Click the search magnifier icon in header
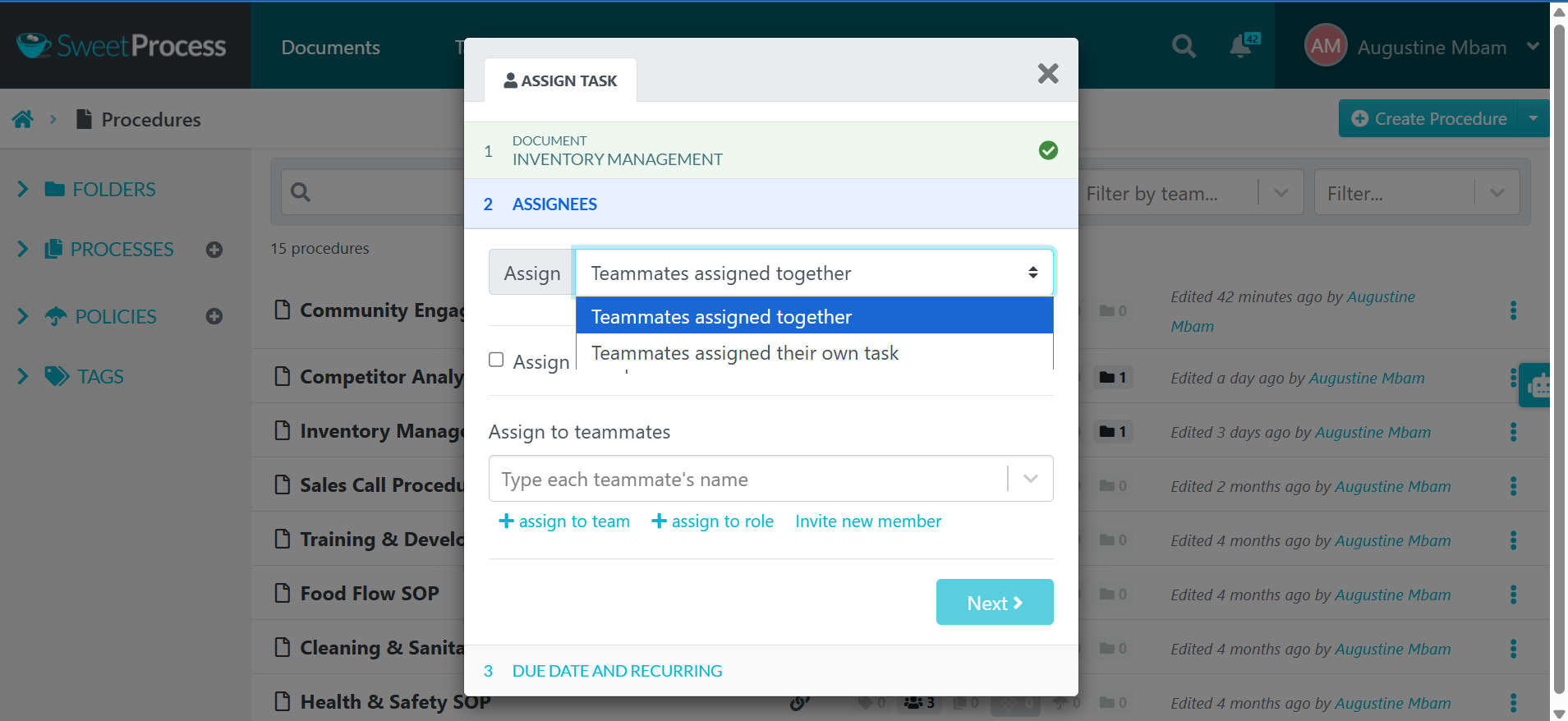This screenshot has height=721, width=1568. [x=1184, y=46]
